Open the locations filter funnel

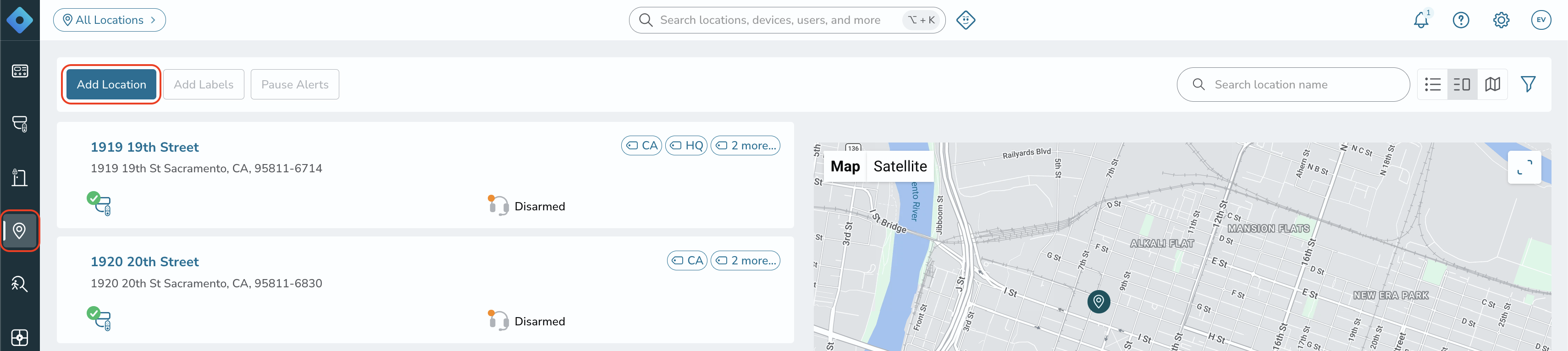pyautogui.click(x=1528, y=85)
